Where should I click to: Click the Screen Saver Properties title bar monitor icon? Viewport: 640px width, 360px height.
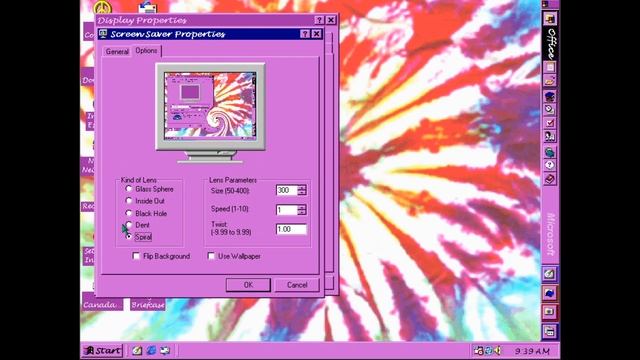[103, 34]
